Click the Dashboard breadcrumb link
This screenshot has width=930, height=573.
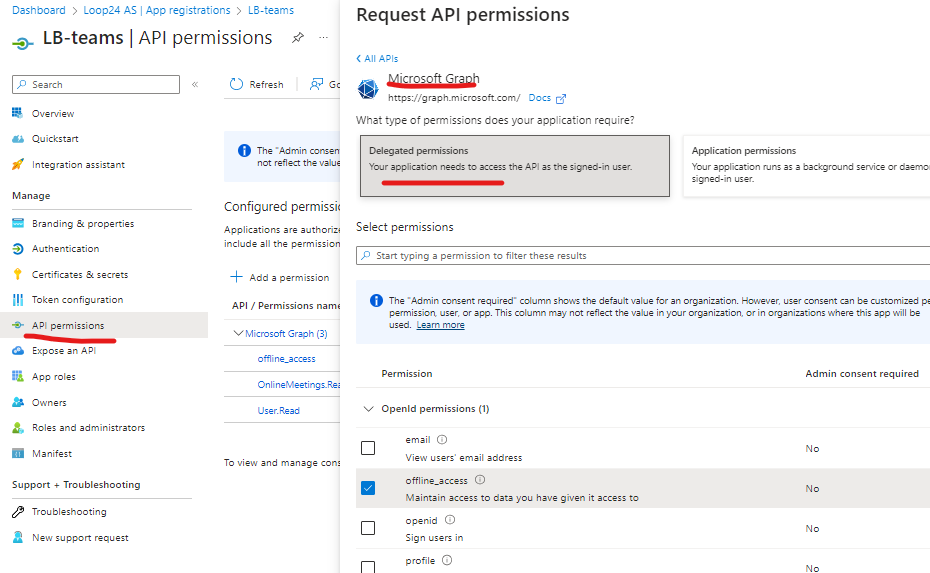(39, 10)
